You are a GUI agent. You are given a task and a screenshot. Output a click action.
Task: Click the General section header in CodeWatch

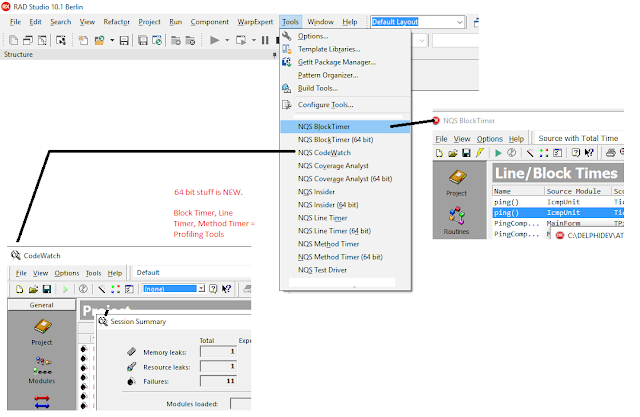coord(42,305)
